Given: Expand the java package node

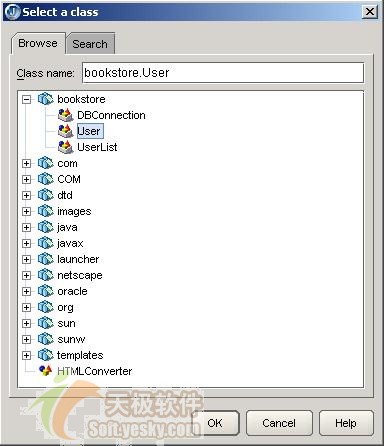Looking at the screenshot, I should (26, 227).
